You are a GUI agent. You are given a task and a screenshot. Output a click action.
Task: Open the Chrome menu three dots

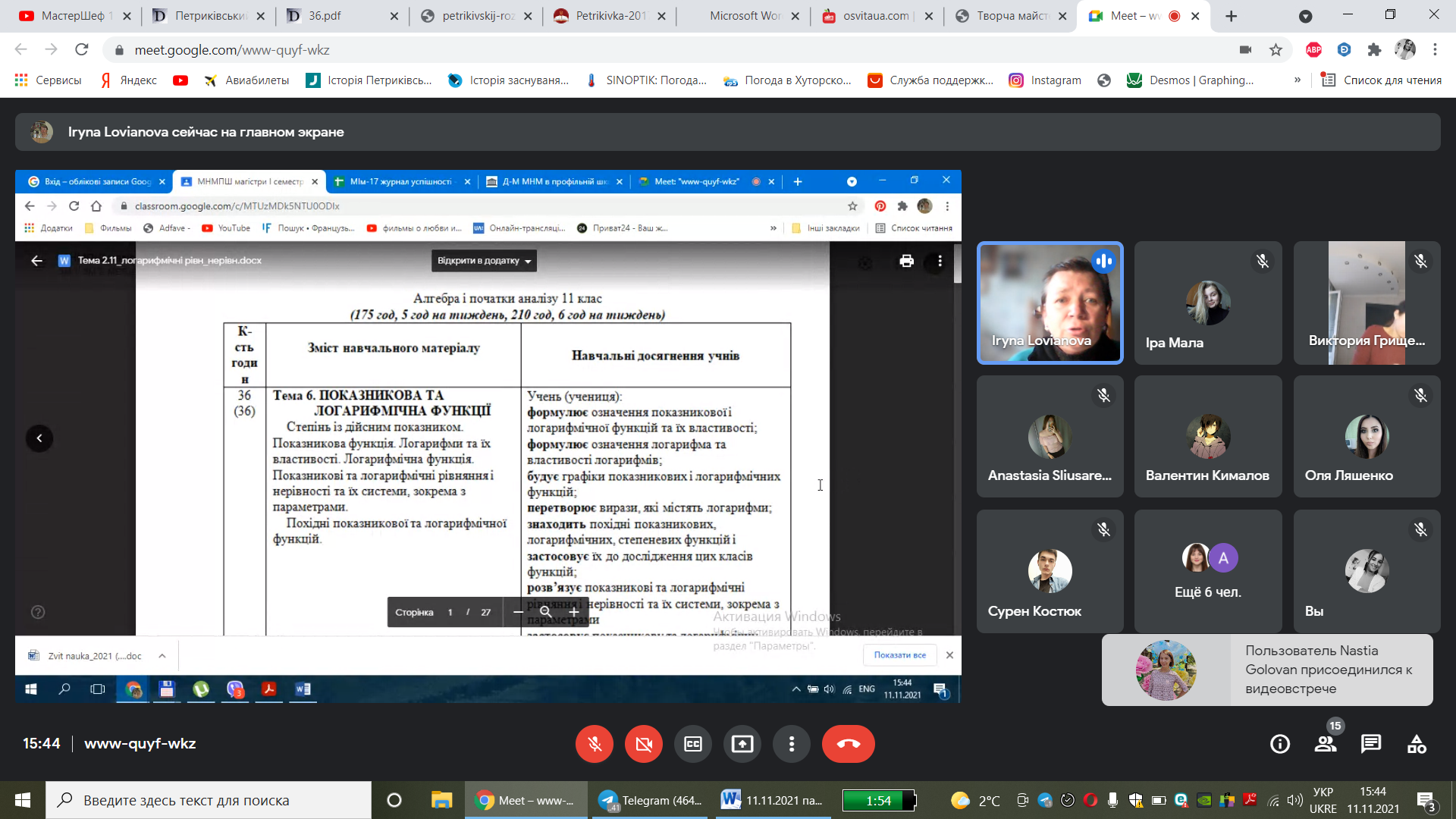tap(1435, 50)
